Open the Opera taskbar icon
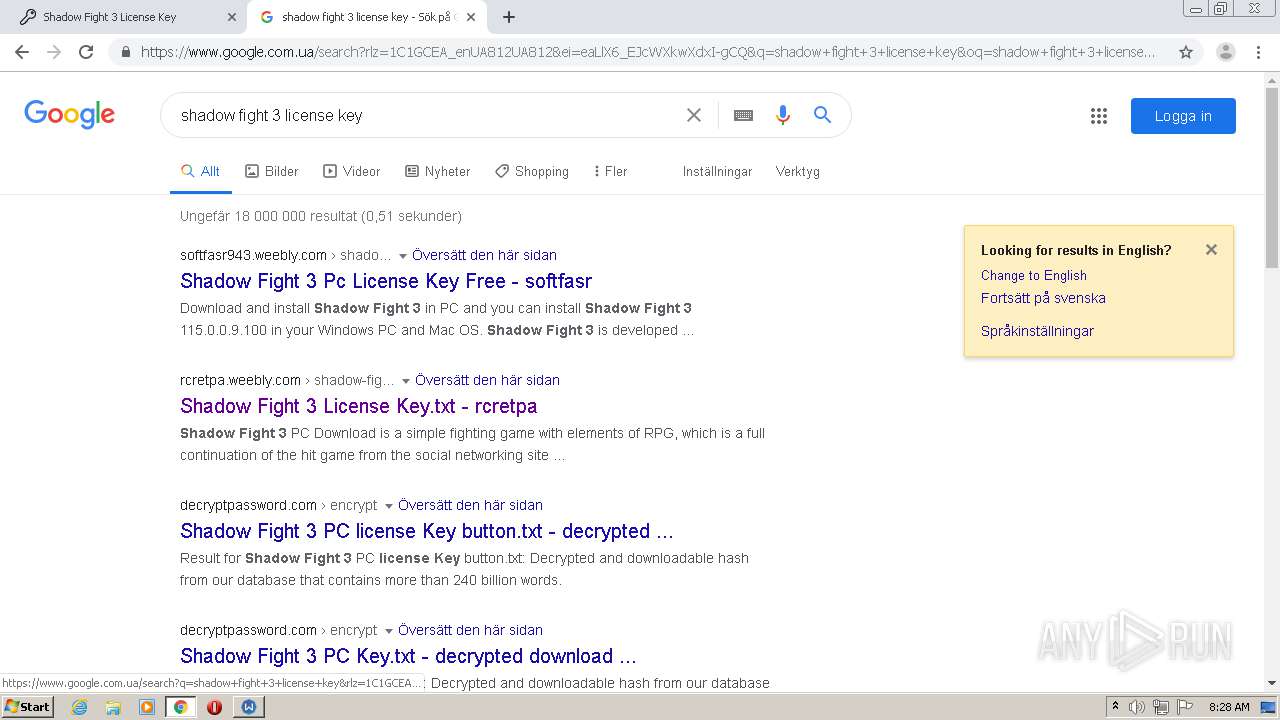The height and width of the screenshot is (720, 1280). coord(214,707)
